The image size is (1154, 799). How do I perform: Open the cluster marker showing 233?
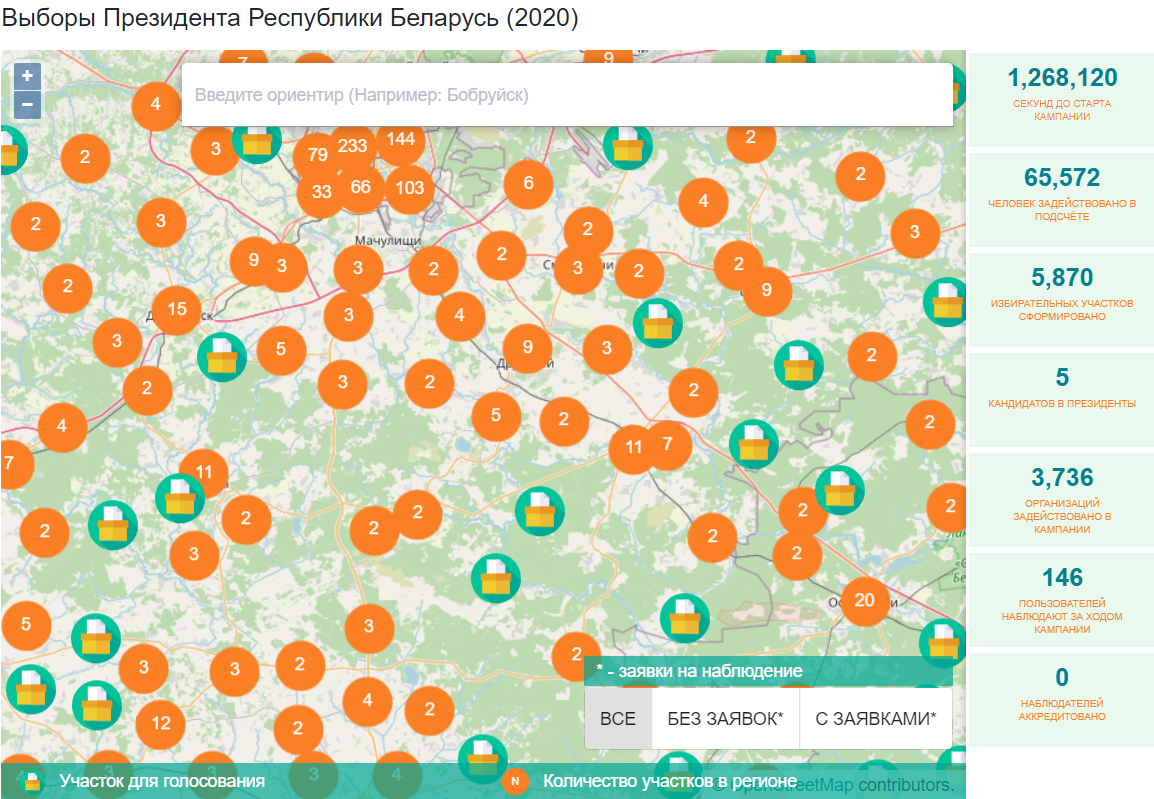pos(353,145)
